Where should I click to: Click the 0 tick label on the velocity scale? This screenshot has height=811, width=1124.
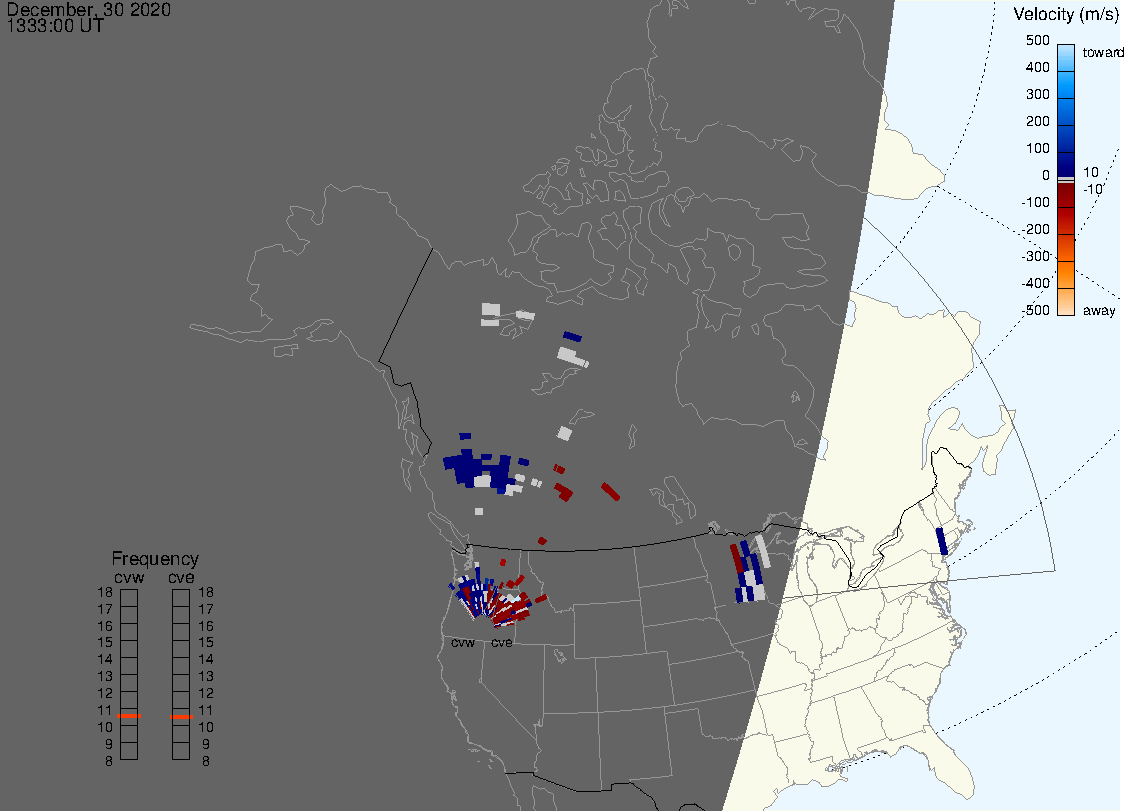1046,176
